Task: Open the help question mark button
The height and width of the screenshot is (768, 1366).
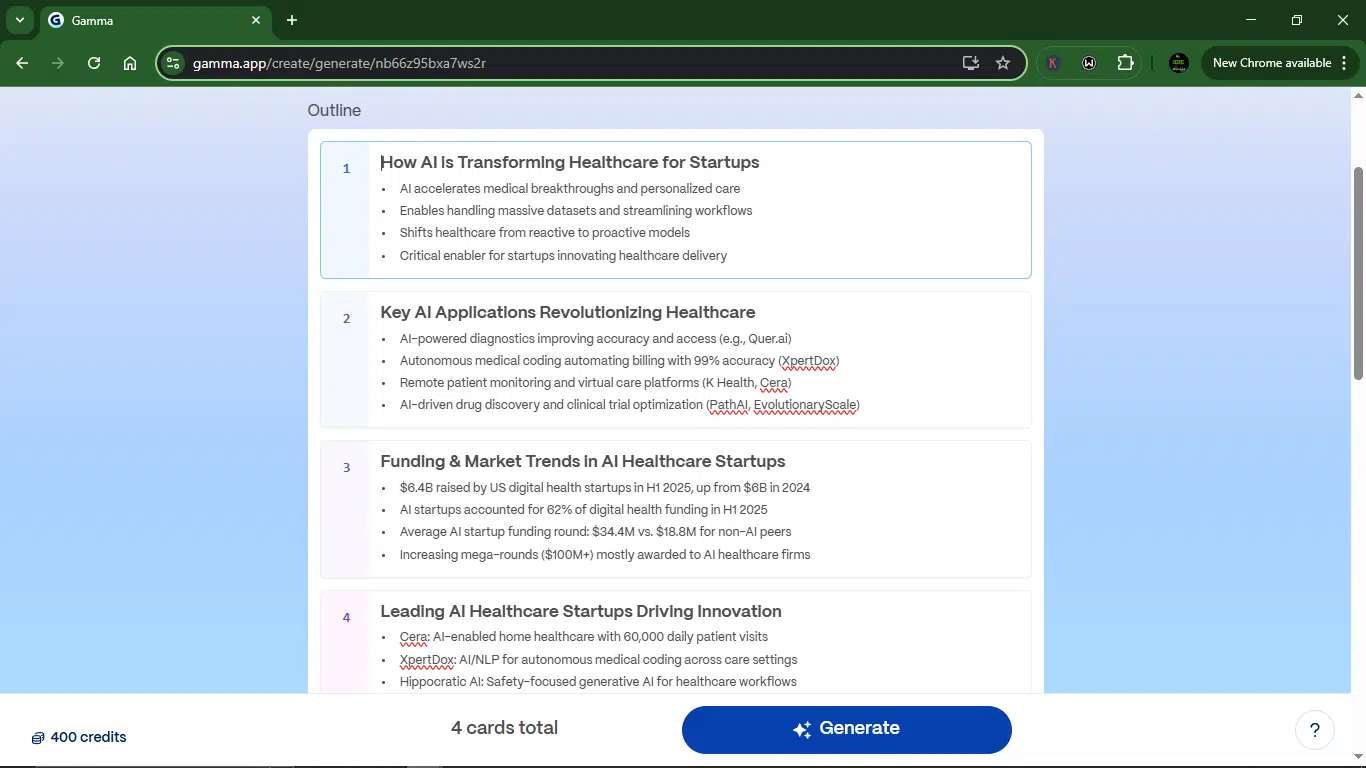Action: [x=1315, y=730]
